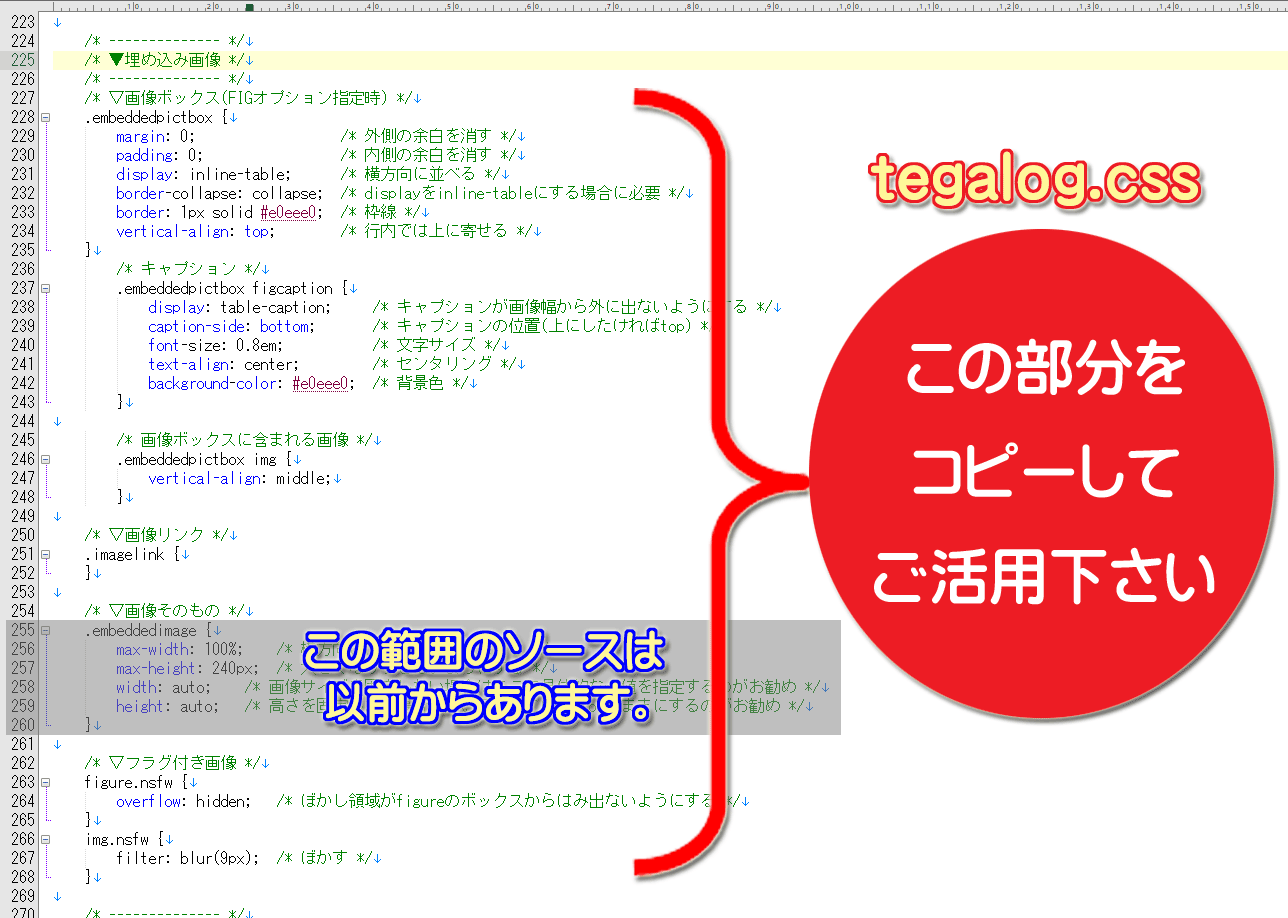Click the '.embeddedpictbox {' selector text
Viewport: 1288px width, 918px height.
(157, 118)
